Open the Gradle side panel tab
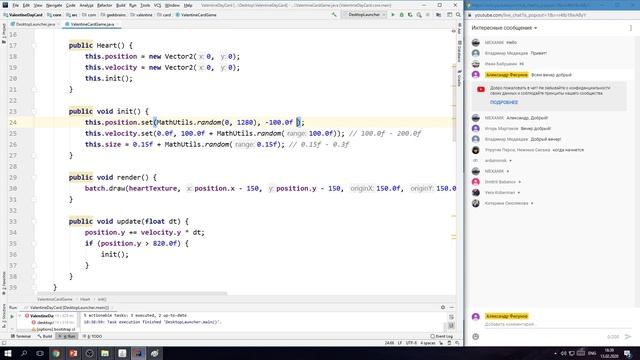This screenshot has width=640, height=360. pos(459,78)
